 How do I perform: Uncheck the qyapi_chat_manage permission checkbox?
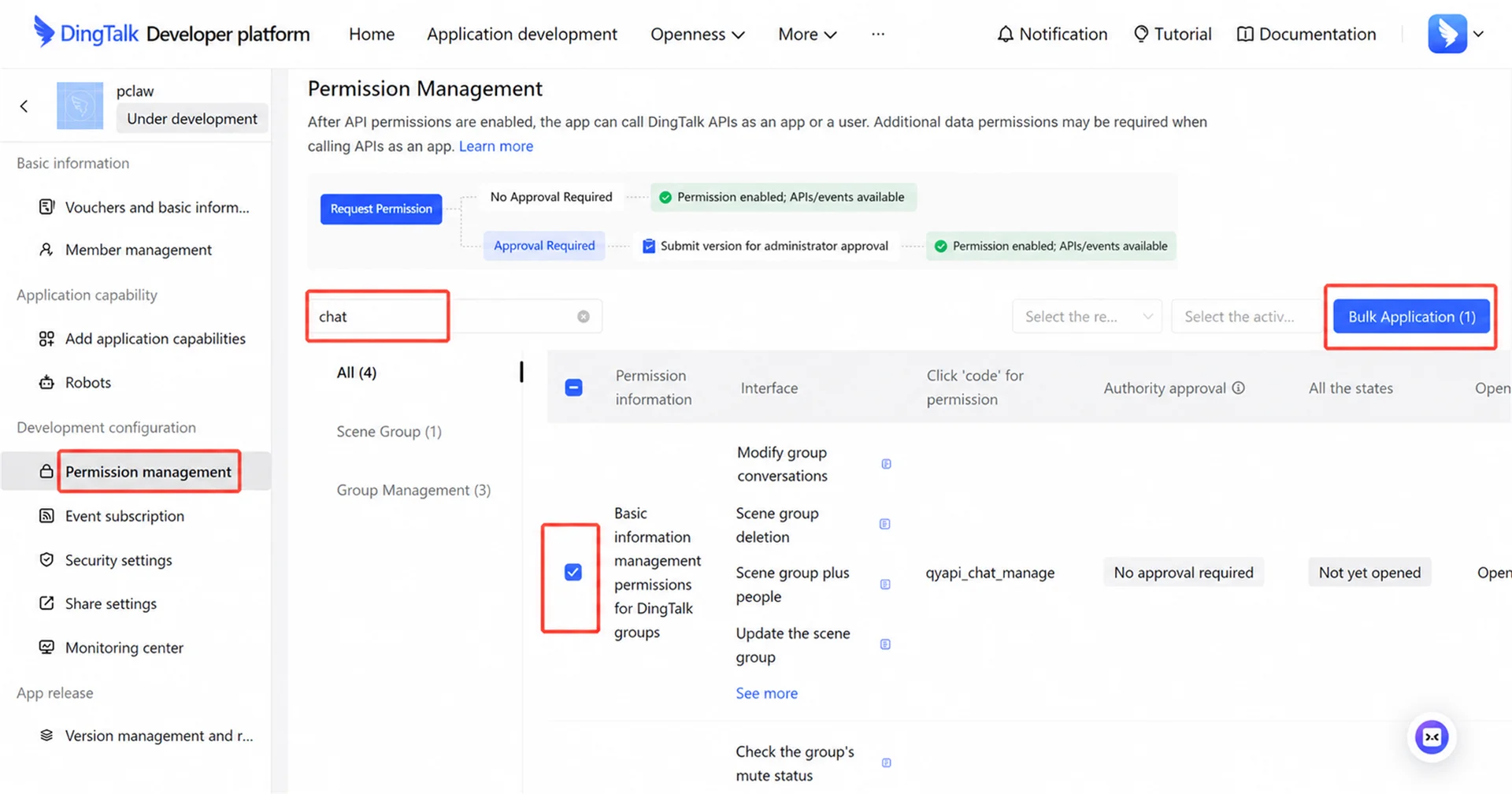click(x=573, y=572)
